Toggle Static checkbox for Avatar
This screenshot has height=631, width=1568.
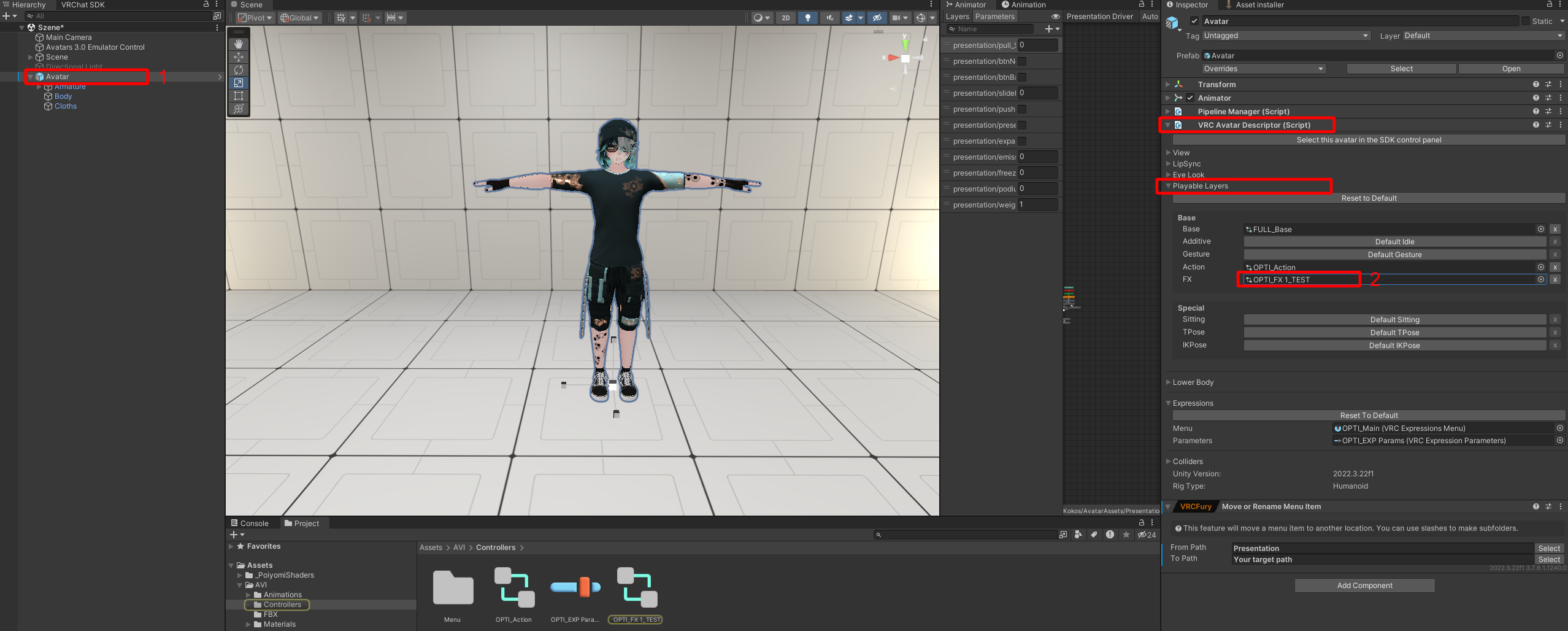click(1526, 21)
